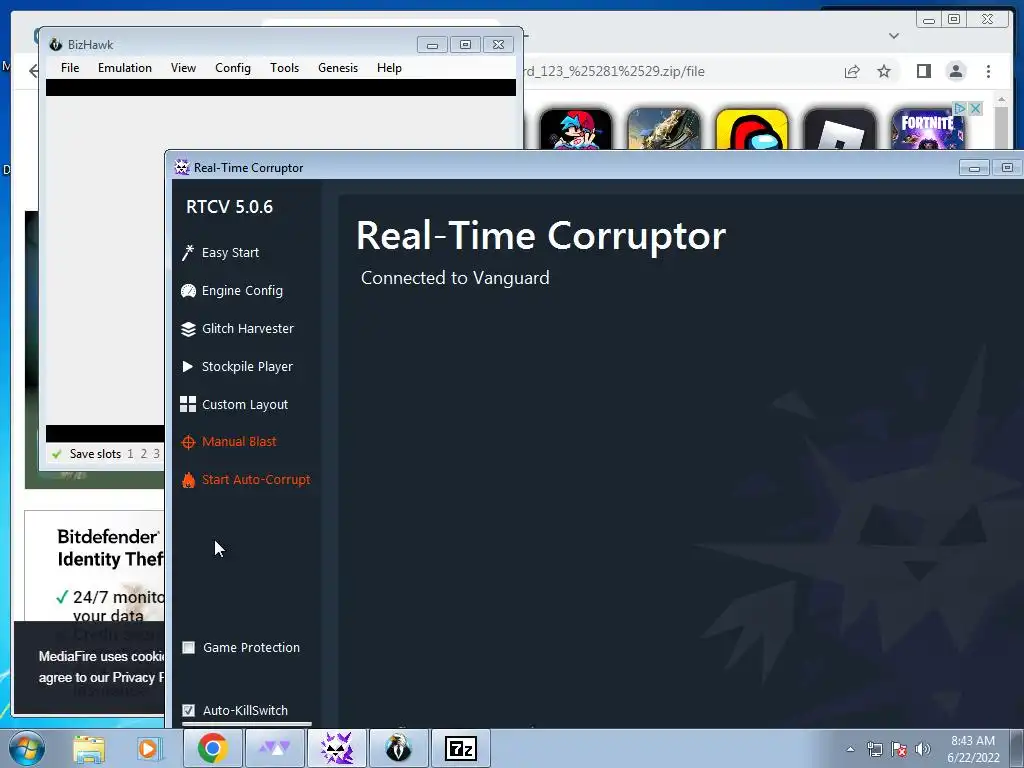Open Chrome profile avatar
Screen dimensions: 1024x768
[x=956, y=71]
